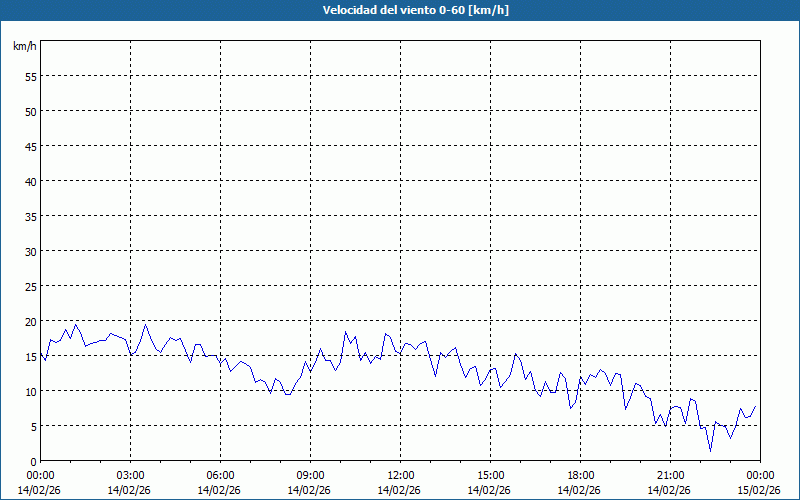Click the 03:00 time label
This screenshot has width=800, height=500.
click(130, 475)
